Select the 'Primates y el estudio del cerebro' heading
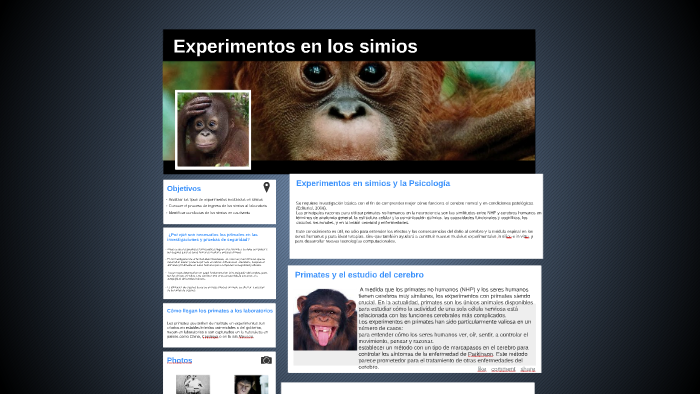700x394 pixels. (x=359, y=275)
